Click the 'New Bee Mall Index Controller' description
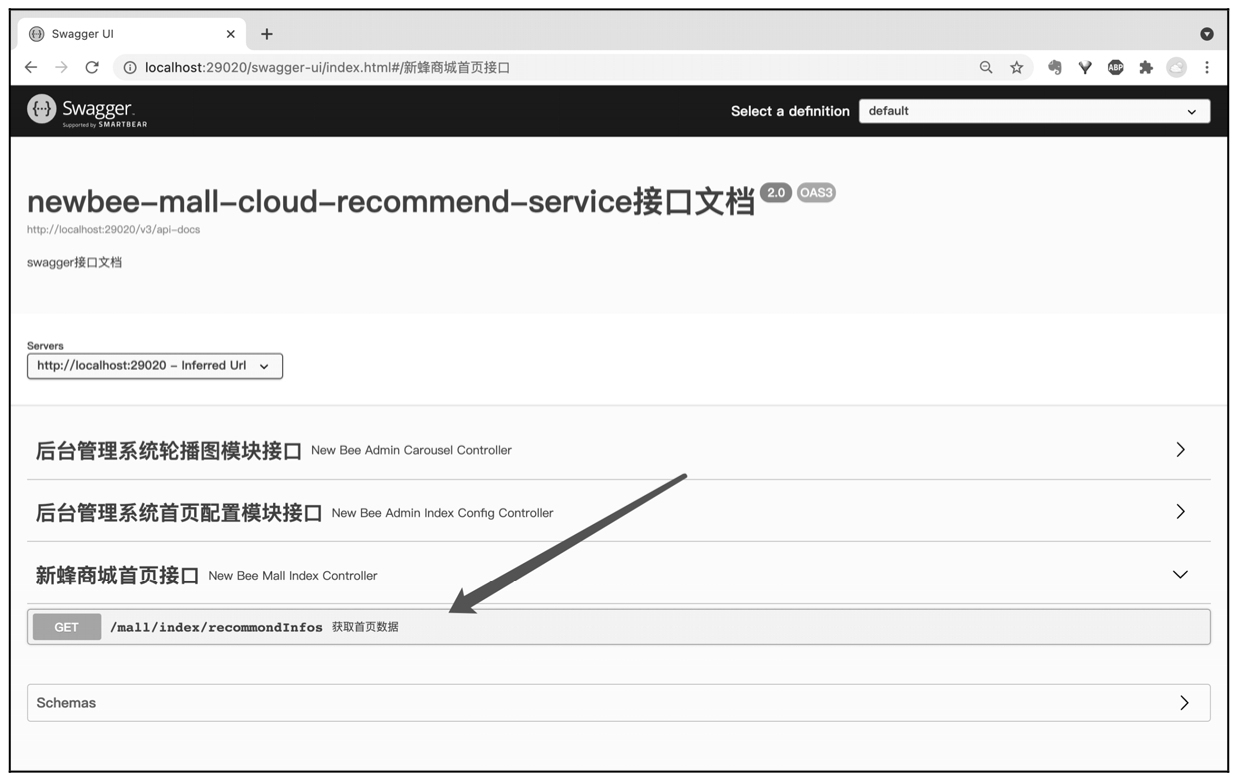1238x781 pixels. point(293,576)
